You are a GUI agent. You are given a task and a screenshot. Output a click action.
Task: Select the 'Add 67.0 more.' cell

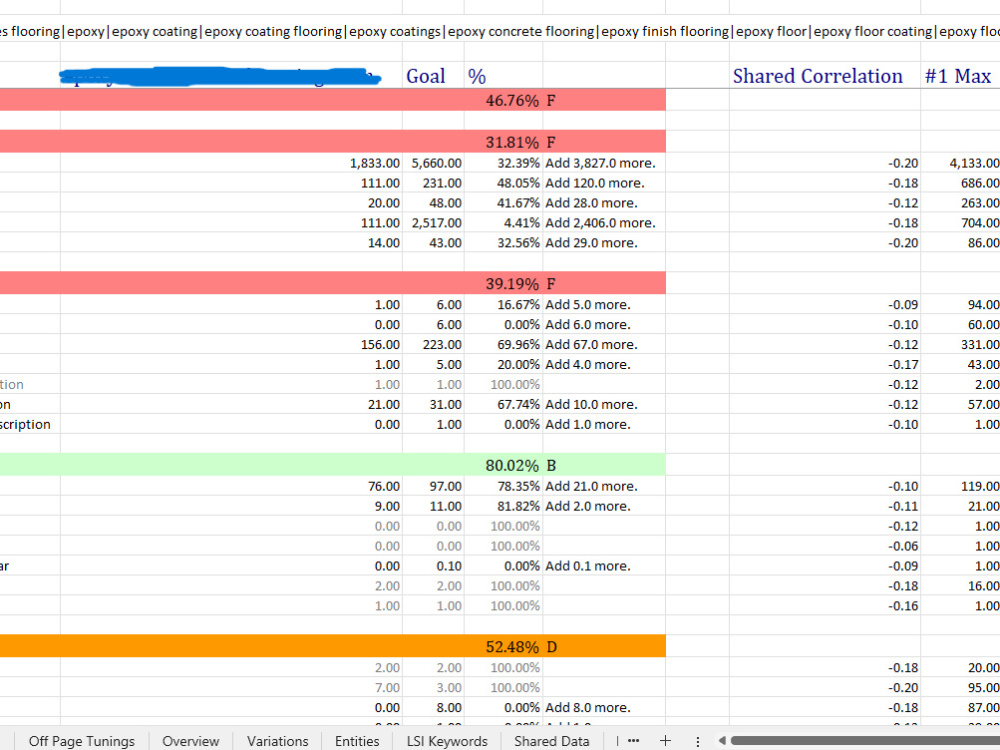[604, 344]
